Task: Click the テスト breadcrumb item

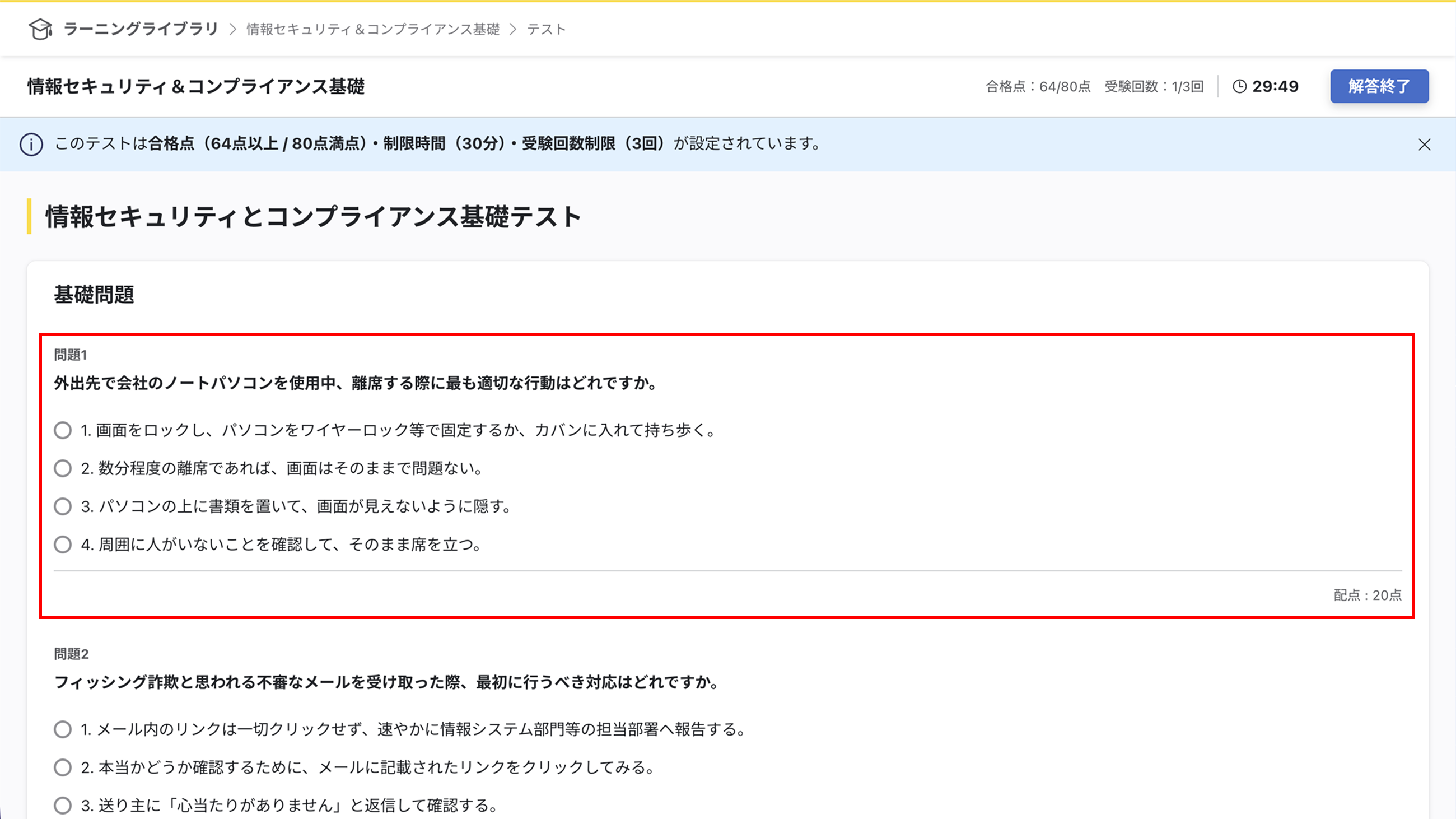Action: (546, 29)
